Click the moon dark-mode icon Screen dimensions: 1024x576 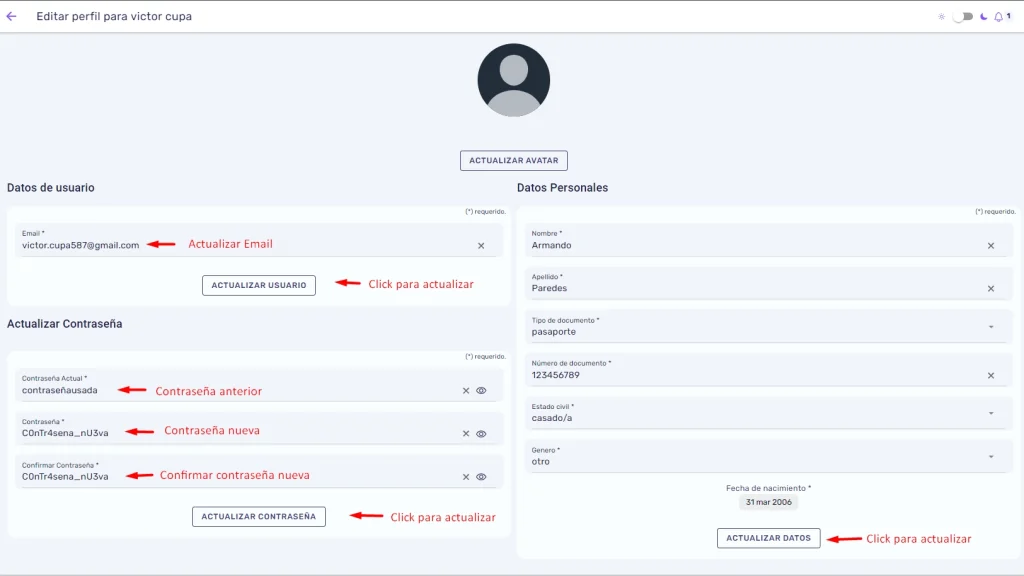click(x=984, y=17)
